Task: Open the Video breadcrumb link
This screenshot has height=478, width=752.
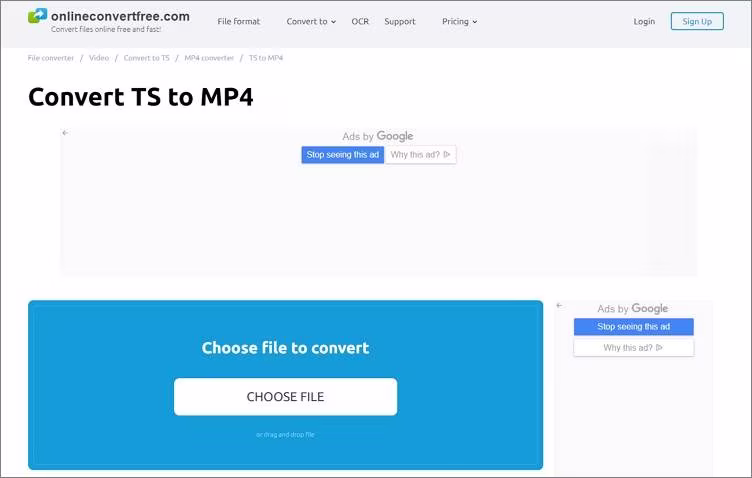Action: click(x=99, y=58)
